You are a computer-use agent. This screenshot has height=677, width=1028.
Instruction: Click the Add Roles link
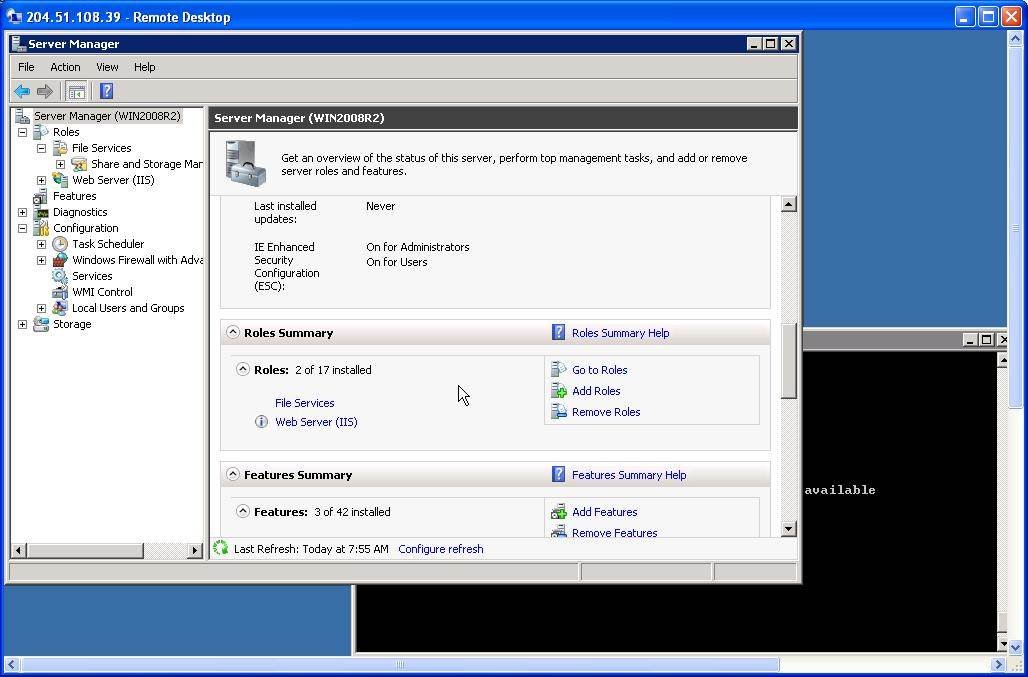(x=596, y=391)
